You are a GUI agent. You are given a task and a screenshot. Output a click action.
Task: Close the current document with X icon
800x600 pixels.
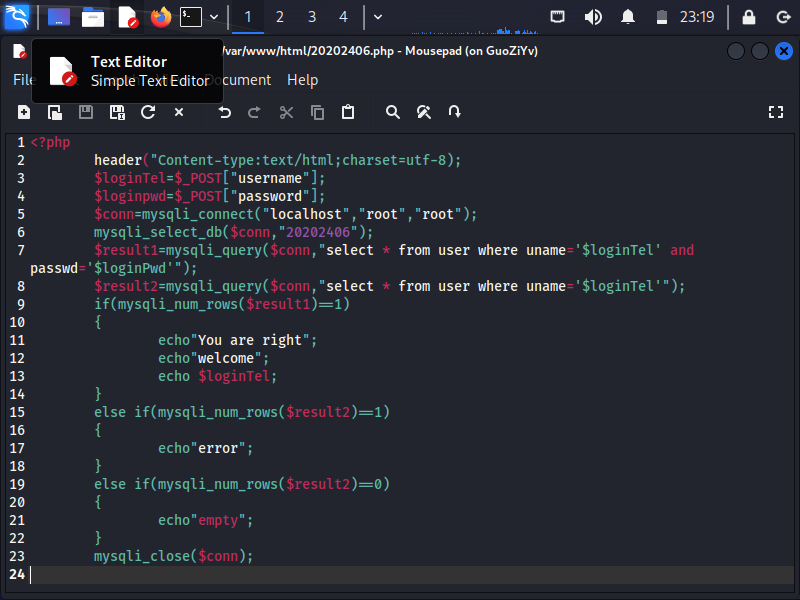(x=179, y=112)
